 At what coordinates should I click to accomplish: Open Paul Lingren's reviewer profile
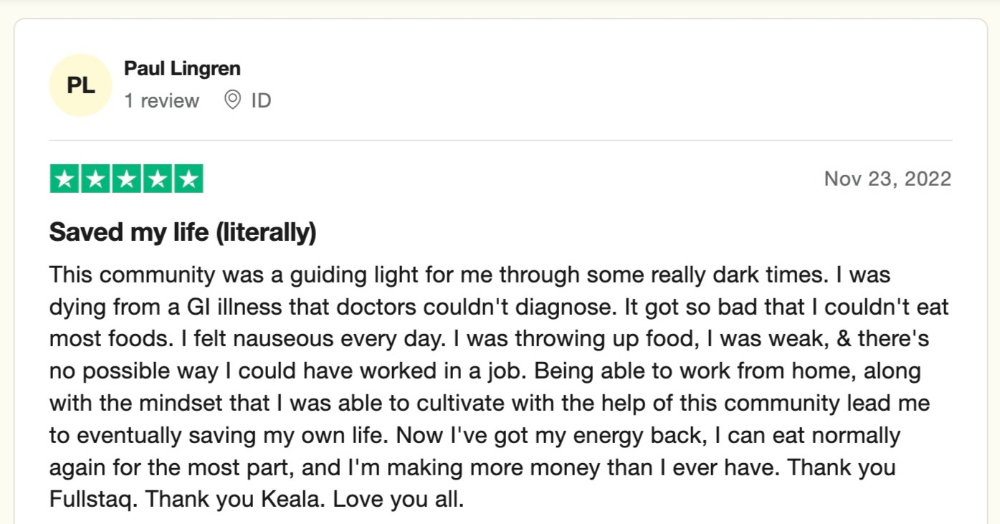(182, 68)
